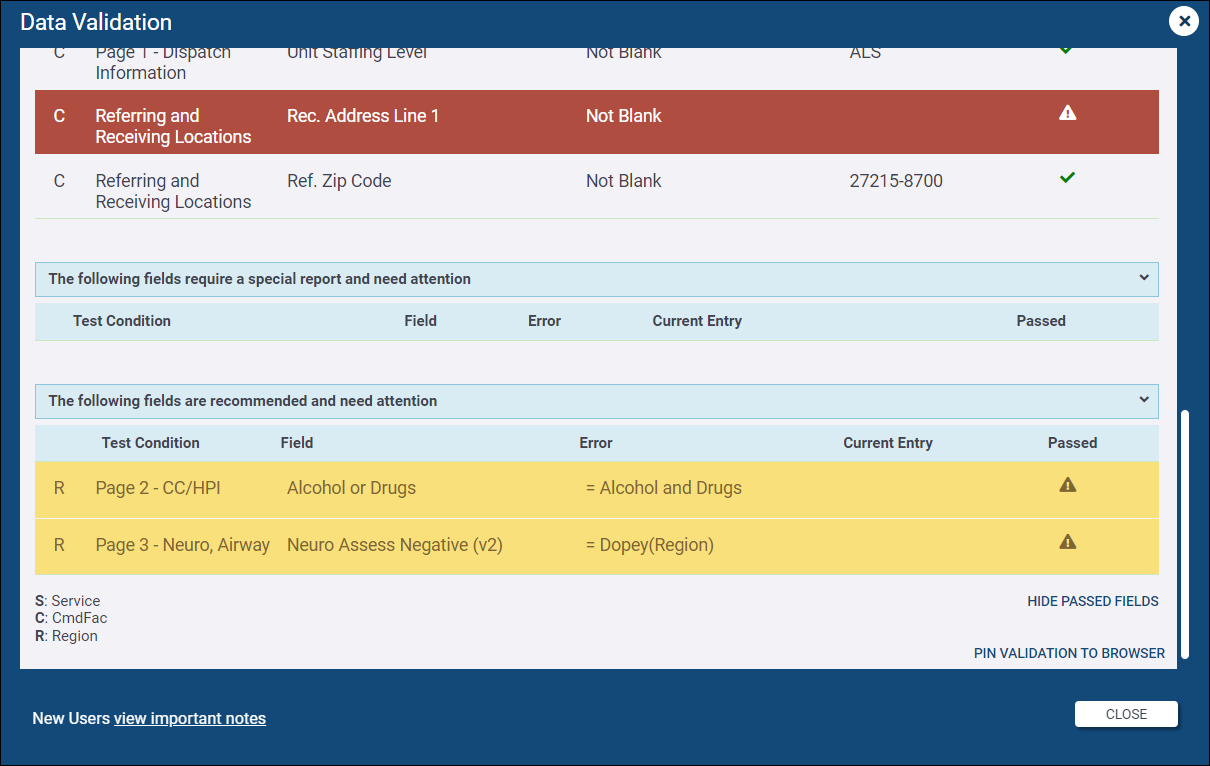Collapse the recommended fields section chevron
The height and width of the screenshot is (766, 1210).
(1144, 400)
